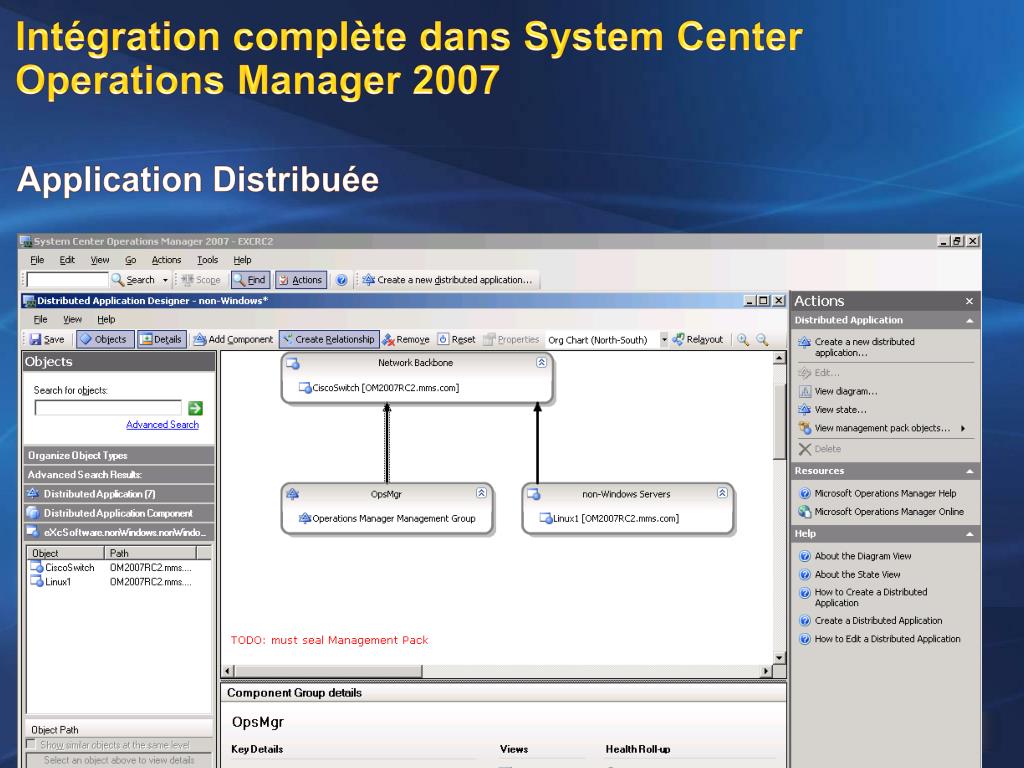Viewport: 1024px width, 768px height.
Task: Click the Remove toolbar button
Action: coord(406,340)
